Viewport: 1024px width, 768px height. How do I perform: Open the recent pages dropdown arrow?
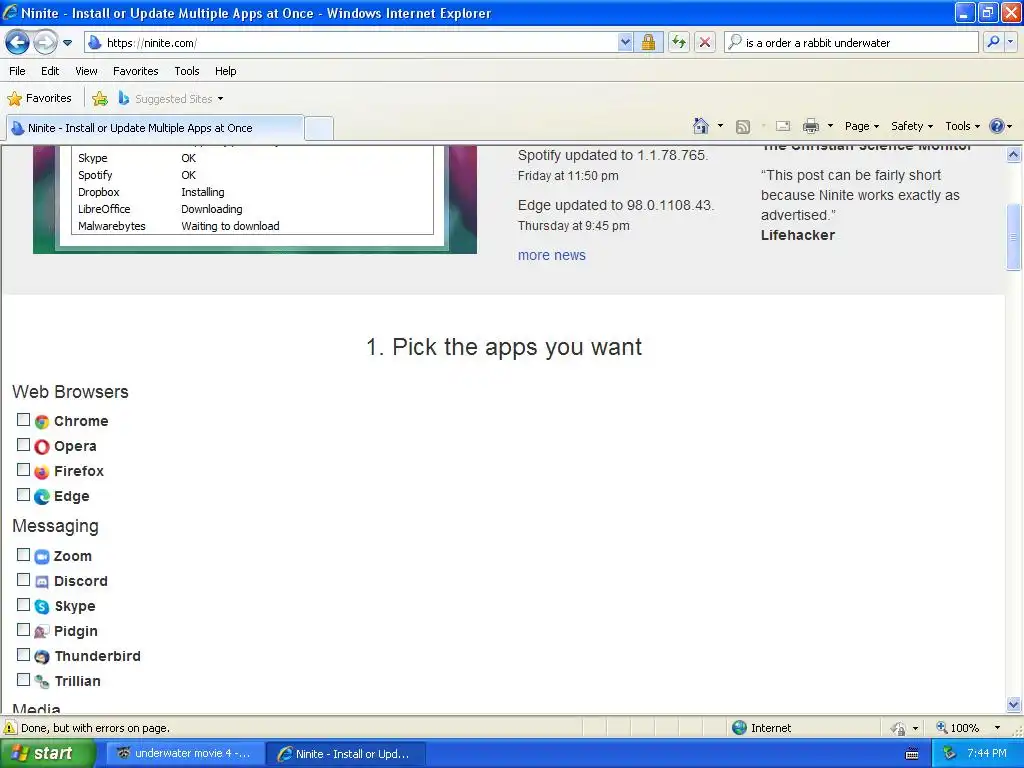67,43
